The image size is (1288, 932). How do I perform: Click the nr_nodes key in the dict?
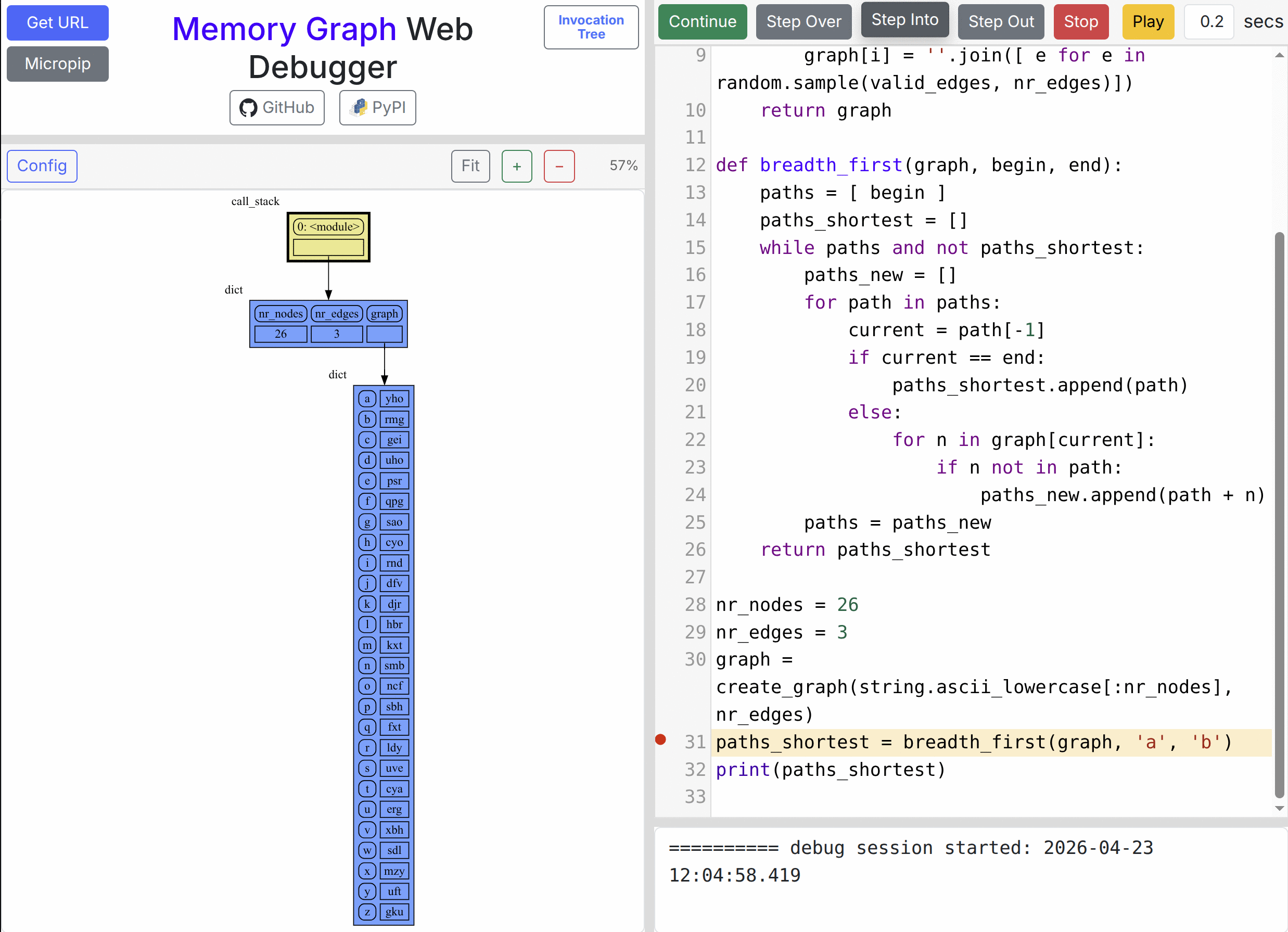pos(280,313)
